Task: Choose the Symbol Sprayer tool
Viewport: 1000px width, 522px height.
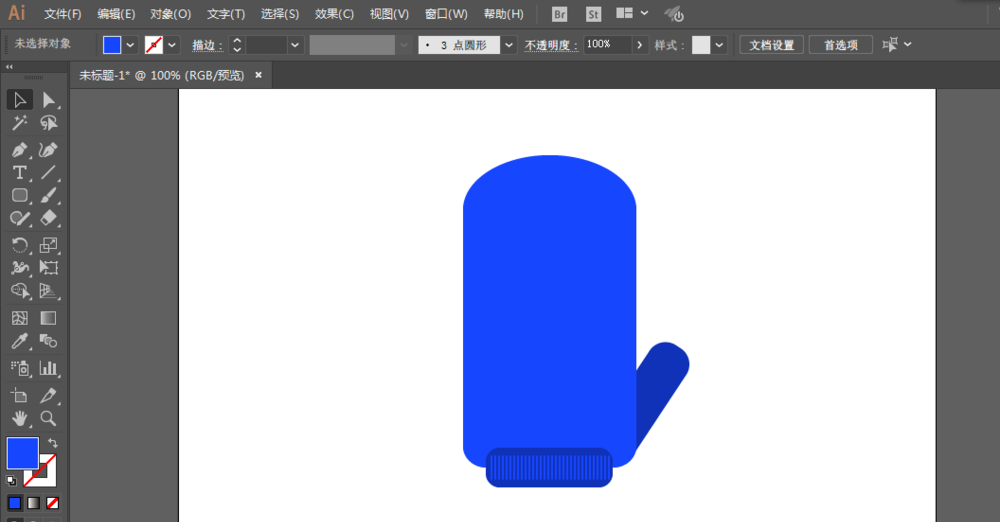Action: (20, 368)
